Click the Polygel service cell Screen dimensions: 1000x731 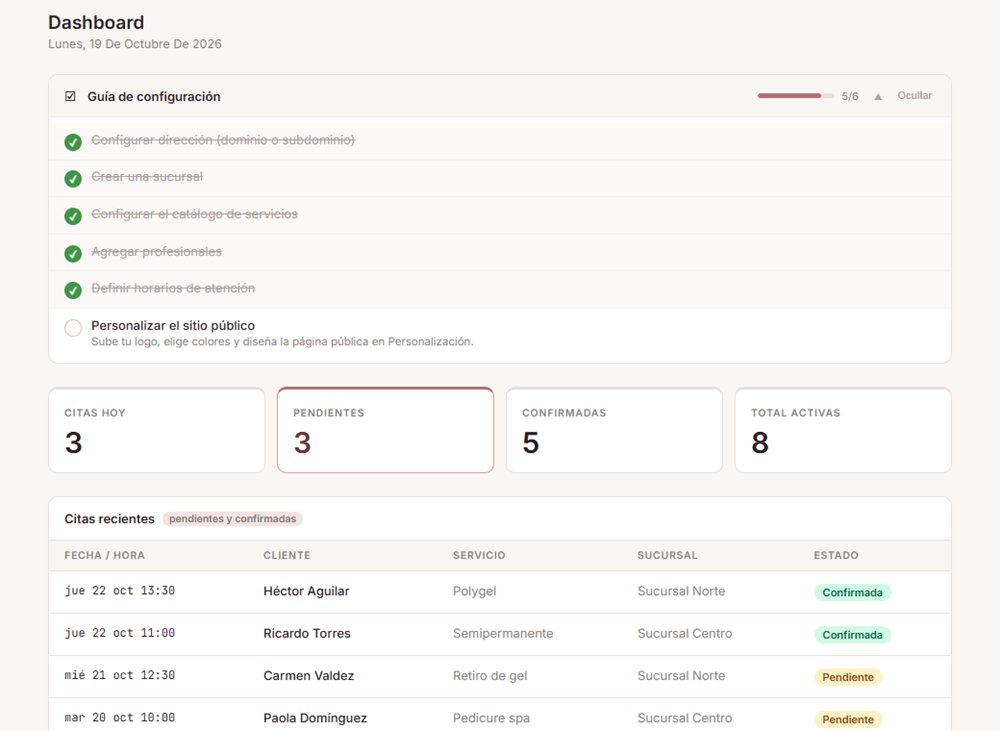(474, 591)
